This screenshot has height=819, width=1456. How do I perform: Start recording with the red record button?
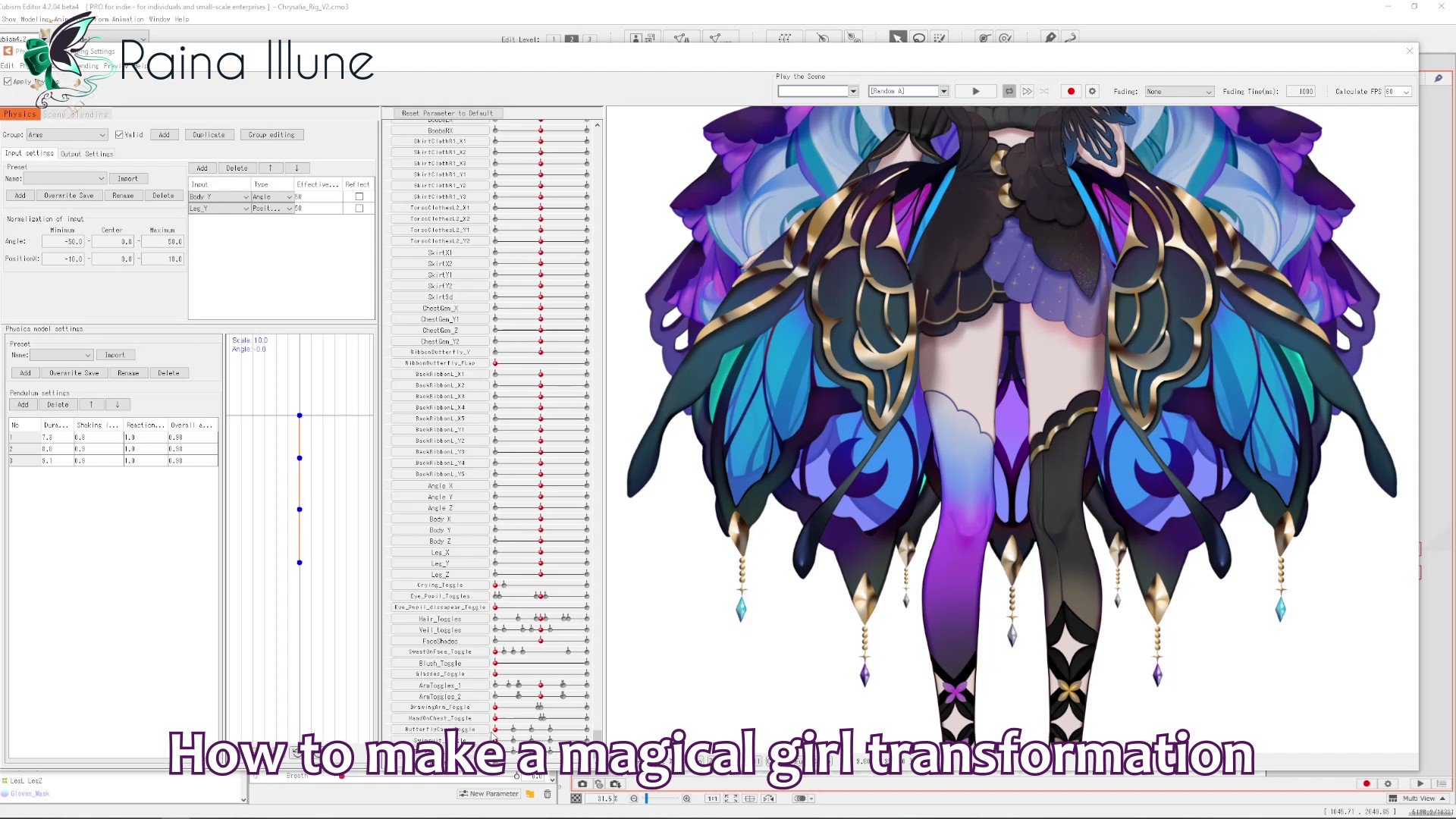tap(1071, 91)
